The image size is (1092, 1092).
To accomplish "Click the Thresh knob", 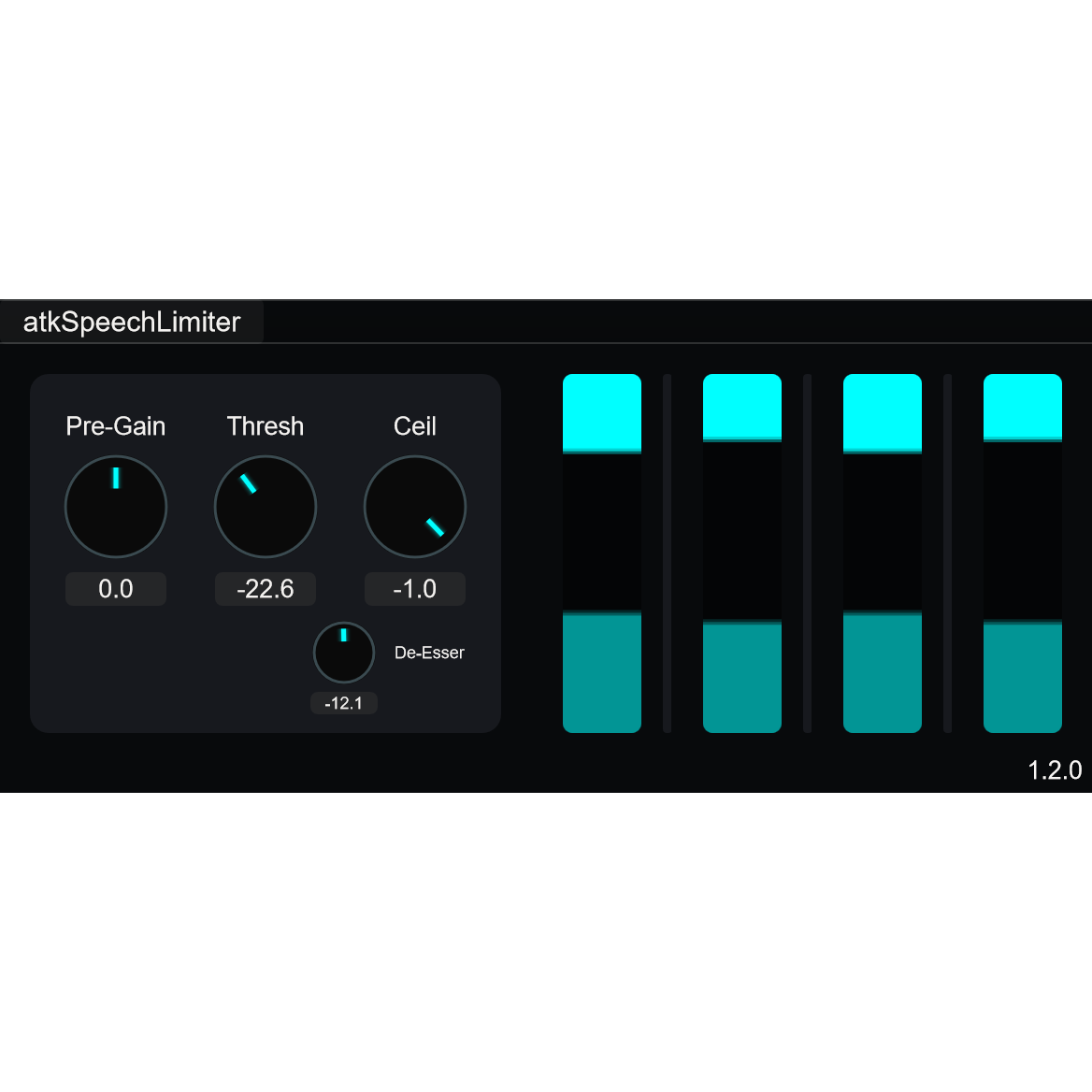I will pyautogui.click(x=266, y=507).
